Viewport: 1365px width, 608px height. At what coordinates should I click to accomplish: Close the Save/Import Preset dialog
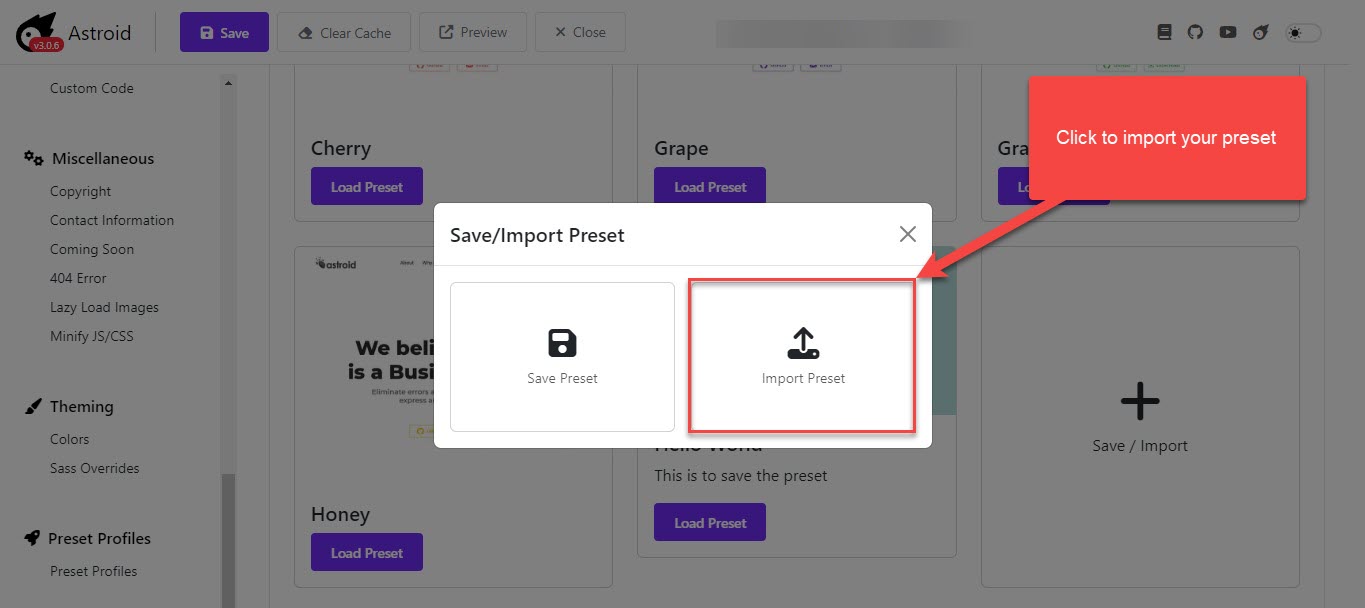(907, 234)
